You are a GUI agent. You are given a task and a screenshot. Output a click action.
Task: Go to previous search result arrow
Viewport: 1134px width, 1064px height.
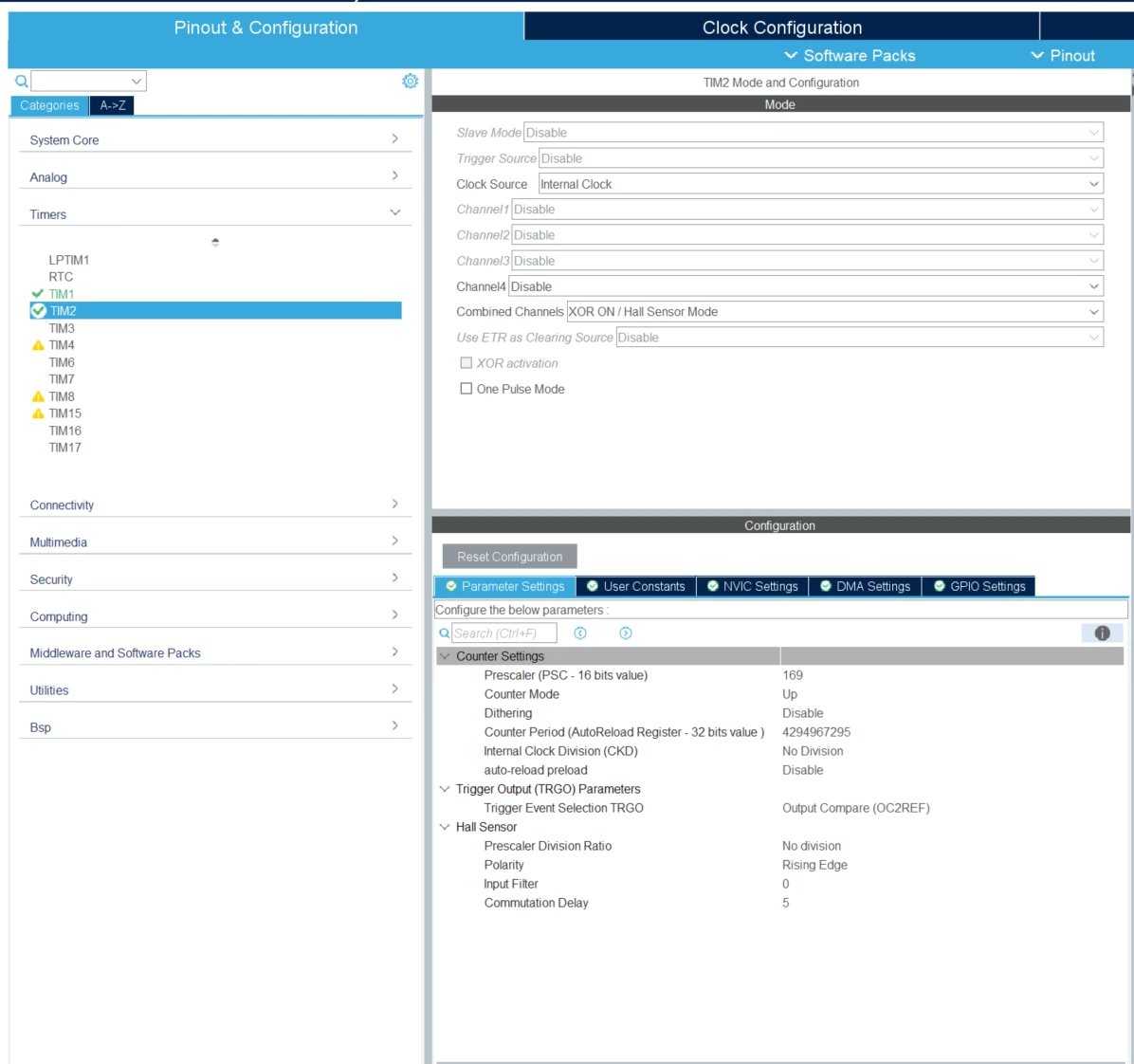coord(580,633)
